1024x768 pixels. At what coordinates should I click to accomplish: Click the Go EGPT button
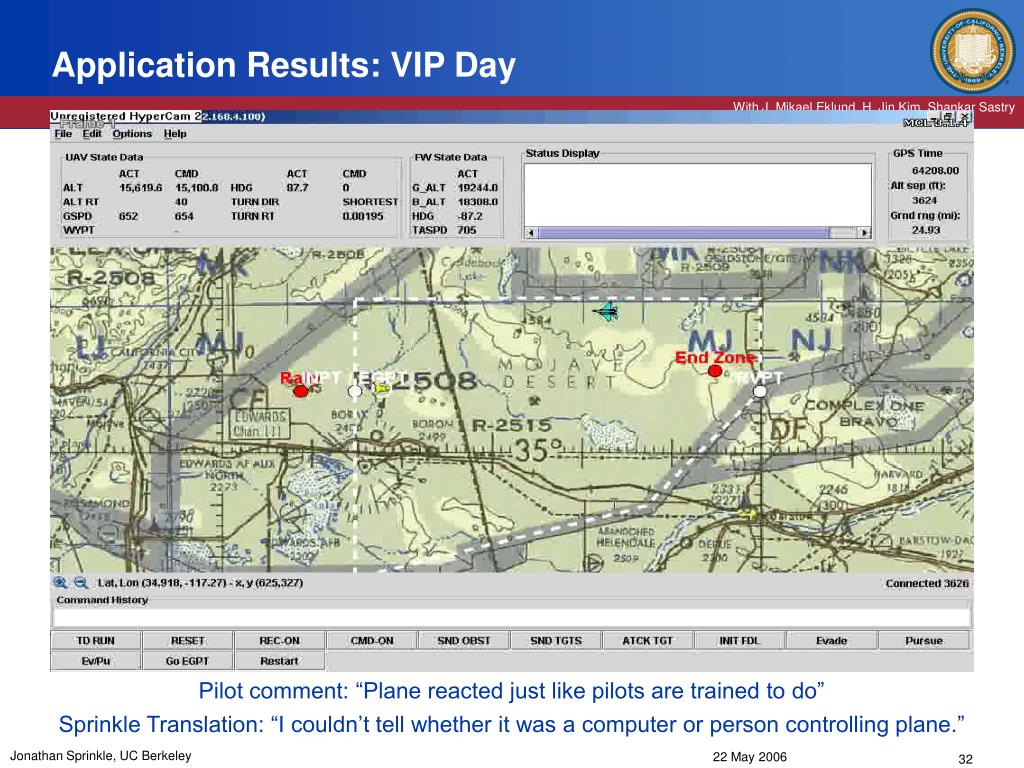pyautogui.click(x=187, y=661)
